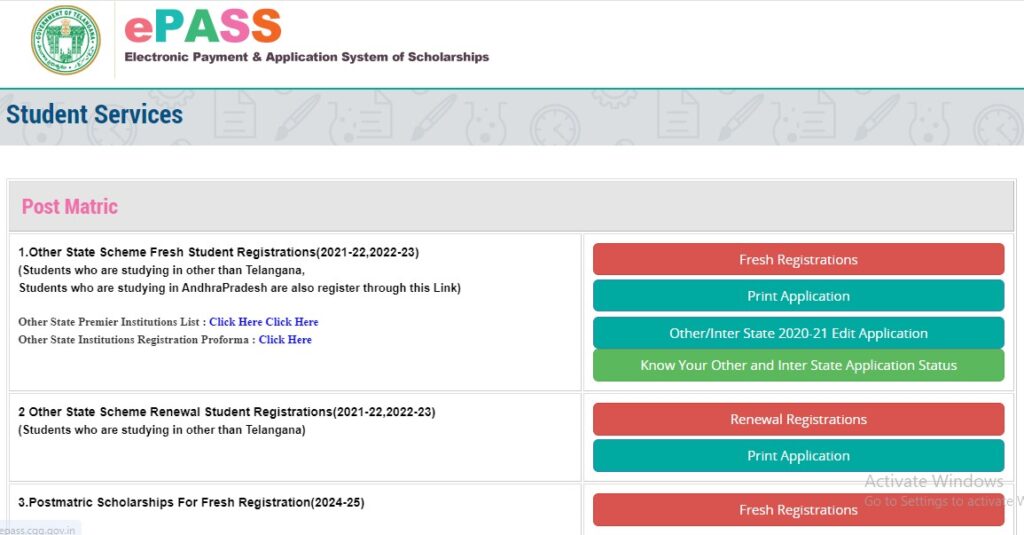Select the red Renewal Registrations button
Image resolution: width=1024 pixels, height=535 pixels.
pyautogui.click(x=798, y=419)
